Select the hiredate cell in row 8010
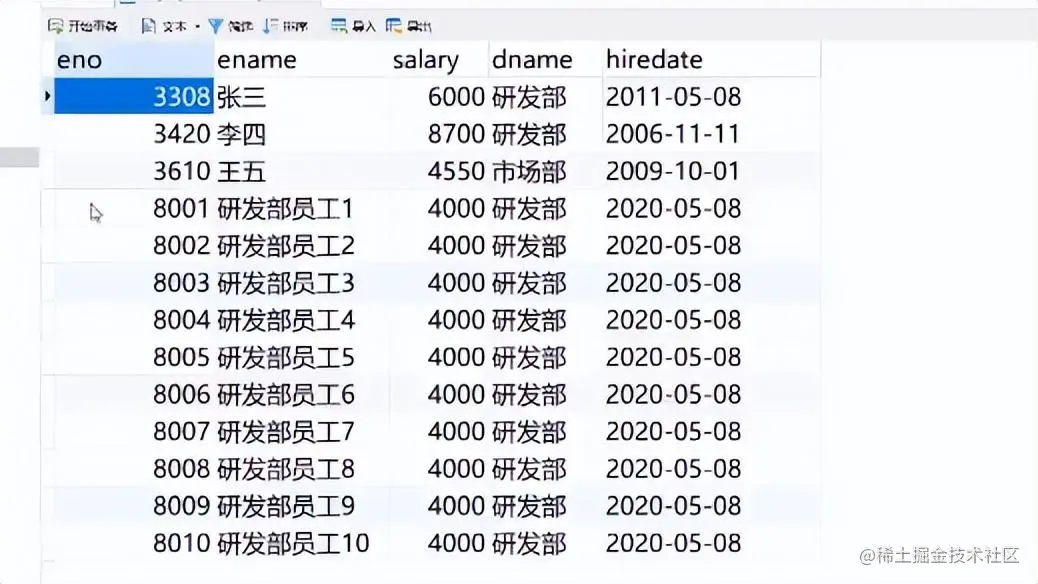The width and height of the screenshot is (1038, 584). coord(712,543)
